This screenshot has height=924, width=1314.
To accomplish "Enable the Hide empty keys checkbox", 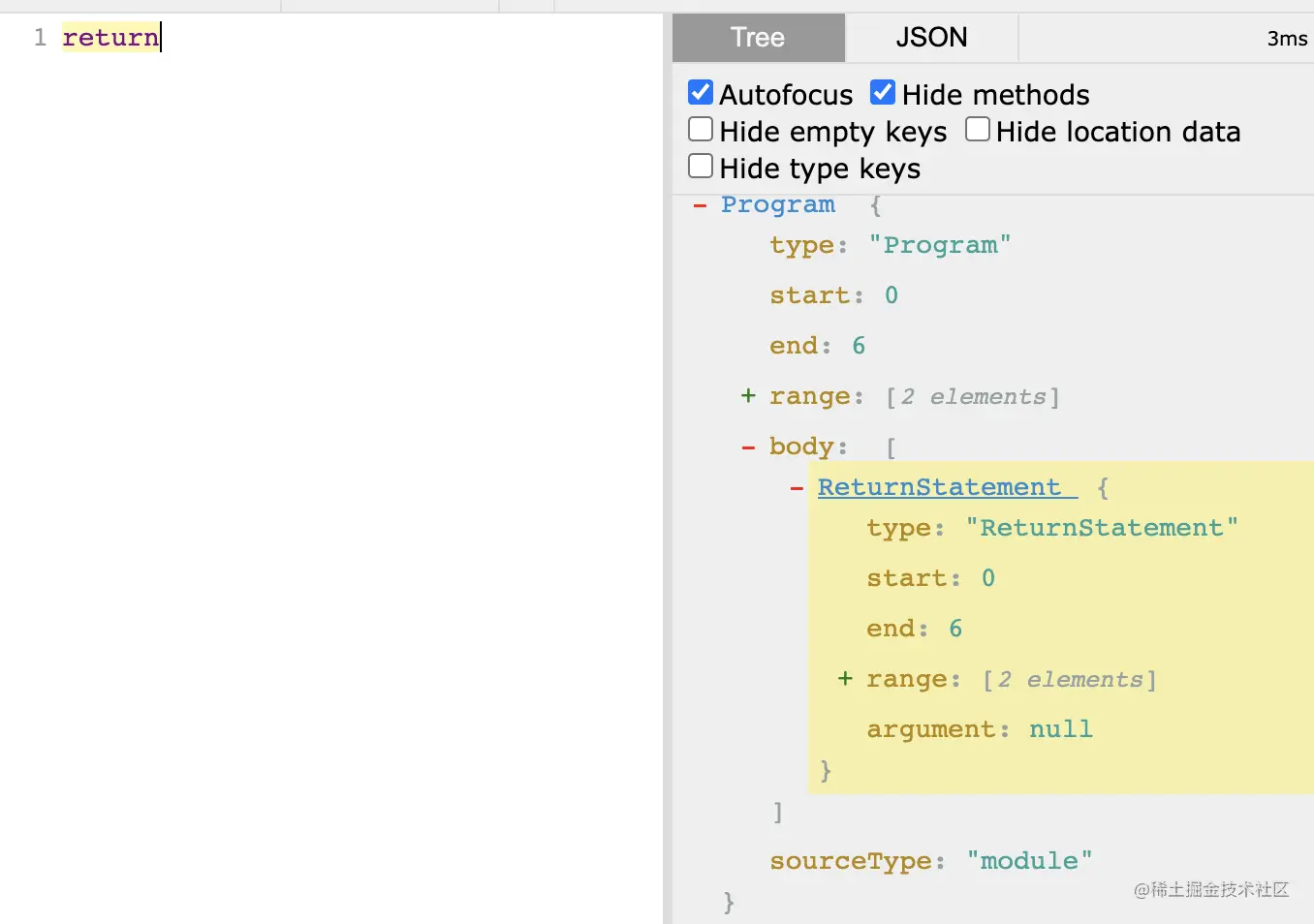I will pos(701,130).
